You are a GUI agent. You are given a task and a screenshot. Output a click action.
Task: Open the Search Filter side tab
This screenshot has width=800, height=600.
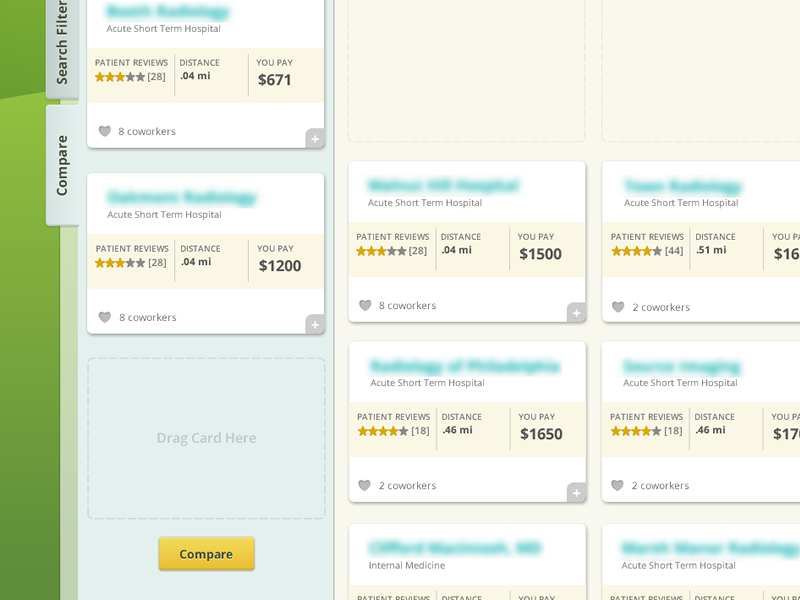point(62,43)
